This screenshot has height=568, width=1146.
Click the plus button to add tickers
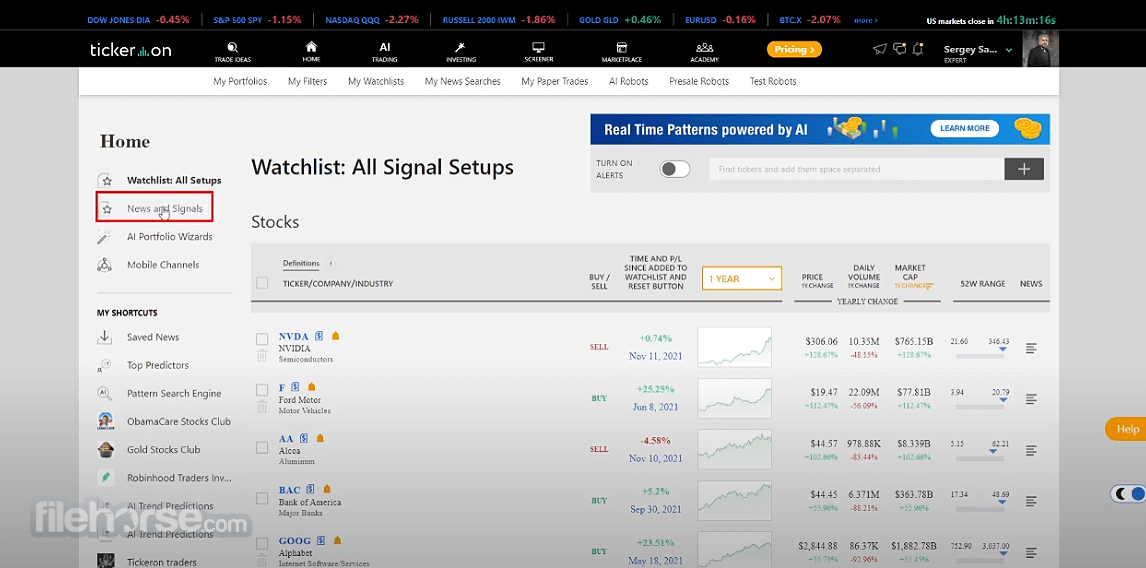click(1024, 169)
